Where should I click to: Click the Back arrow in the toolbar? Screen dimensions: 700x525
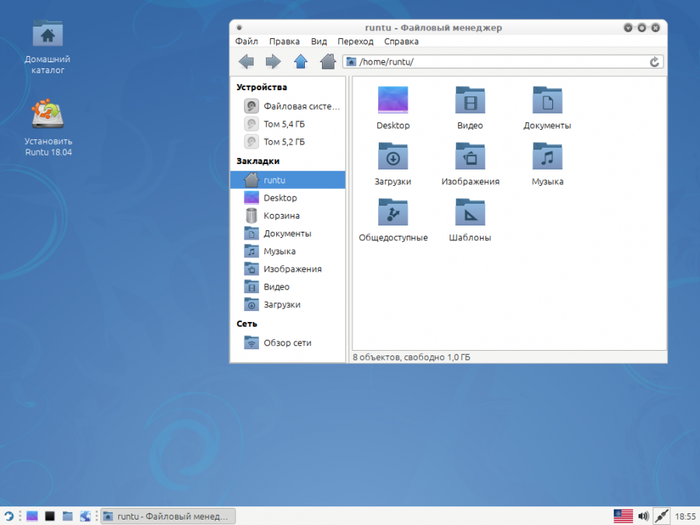pyautogui.click(x=246, y=62)
